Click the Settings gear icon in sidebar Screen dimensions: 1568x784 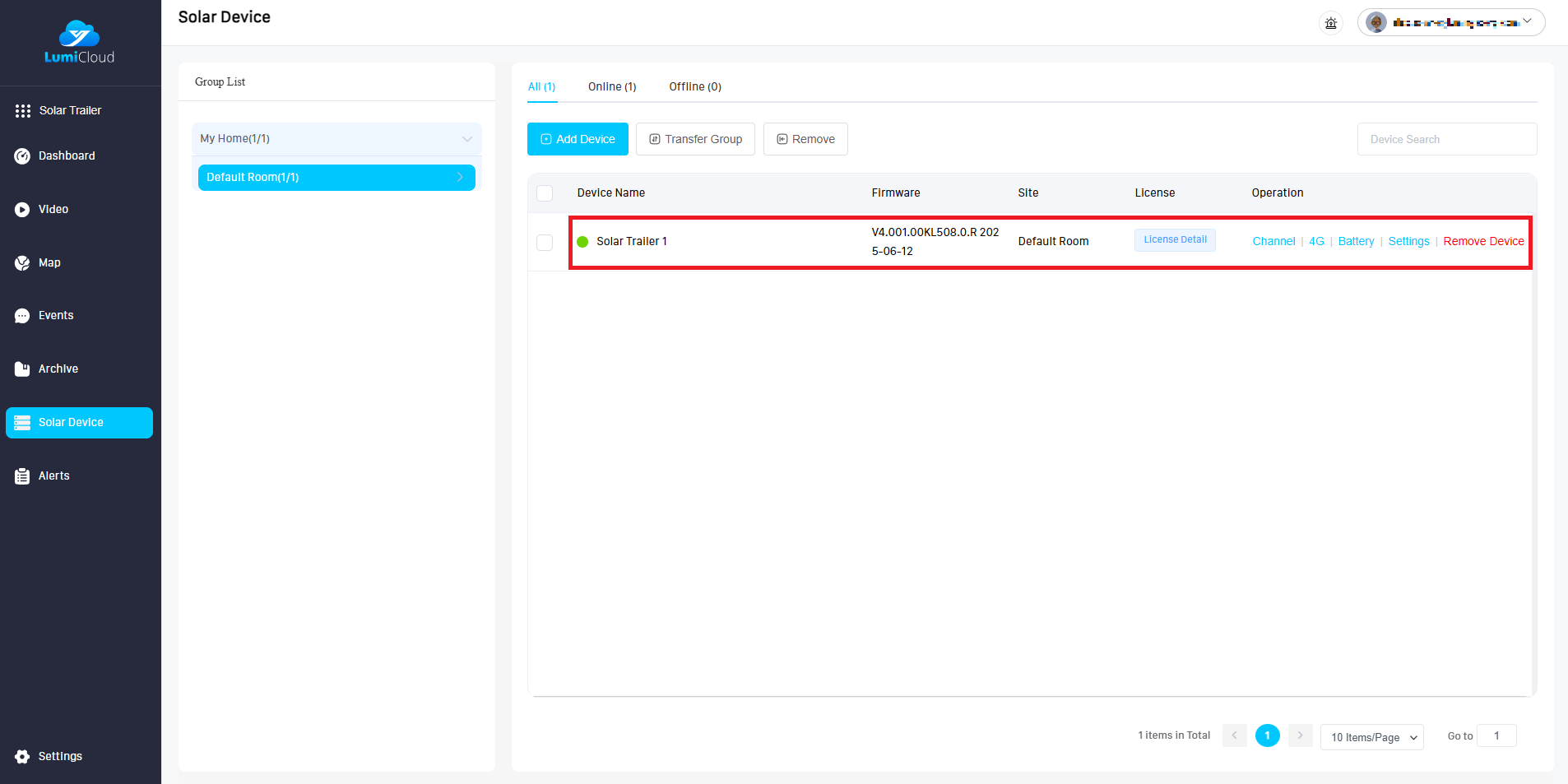(22, 757)
